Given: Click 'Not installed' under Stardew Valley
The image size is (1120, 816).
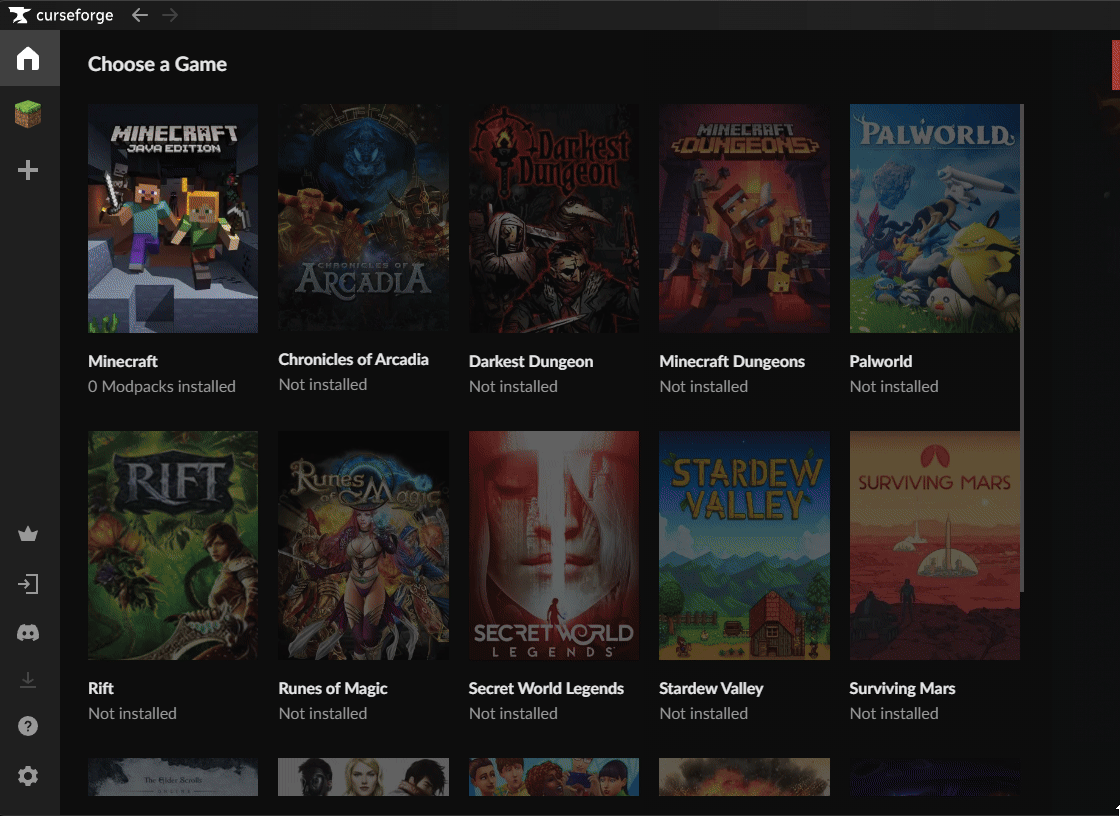Looking at the screenshot, I should [x=704, y=713].
